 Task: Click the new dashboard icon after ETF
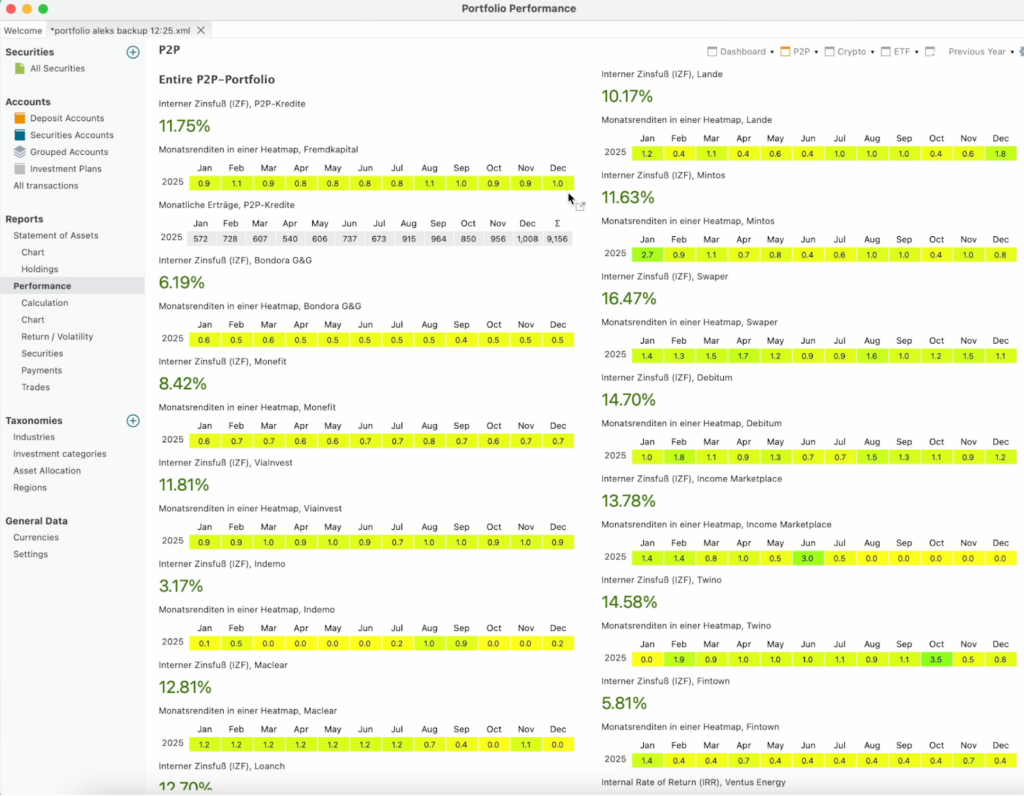coord(930,52)
